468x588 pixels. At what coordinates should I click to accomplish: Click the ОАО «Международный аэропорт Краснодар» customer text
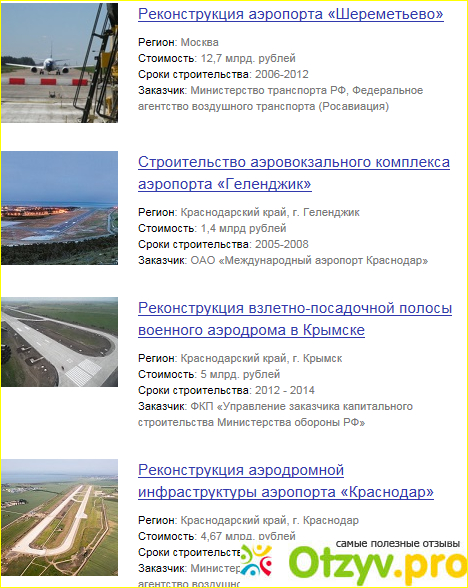[309, 260]
